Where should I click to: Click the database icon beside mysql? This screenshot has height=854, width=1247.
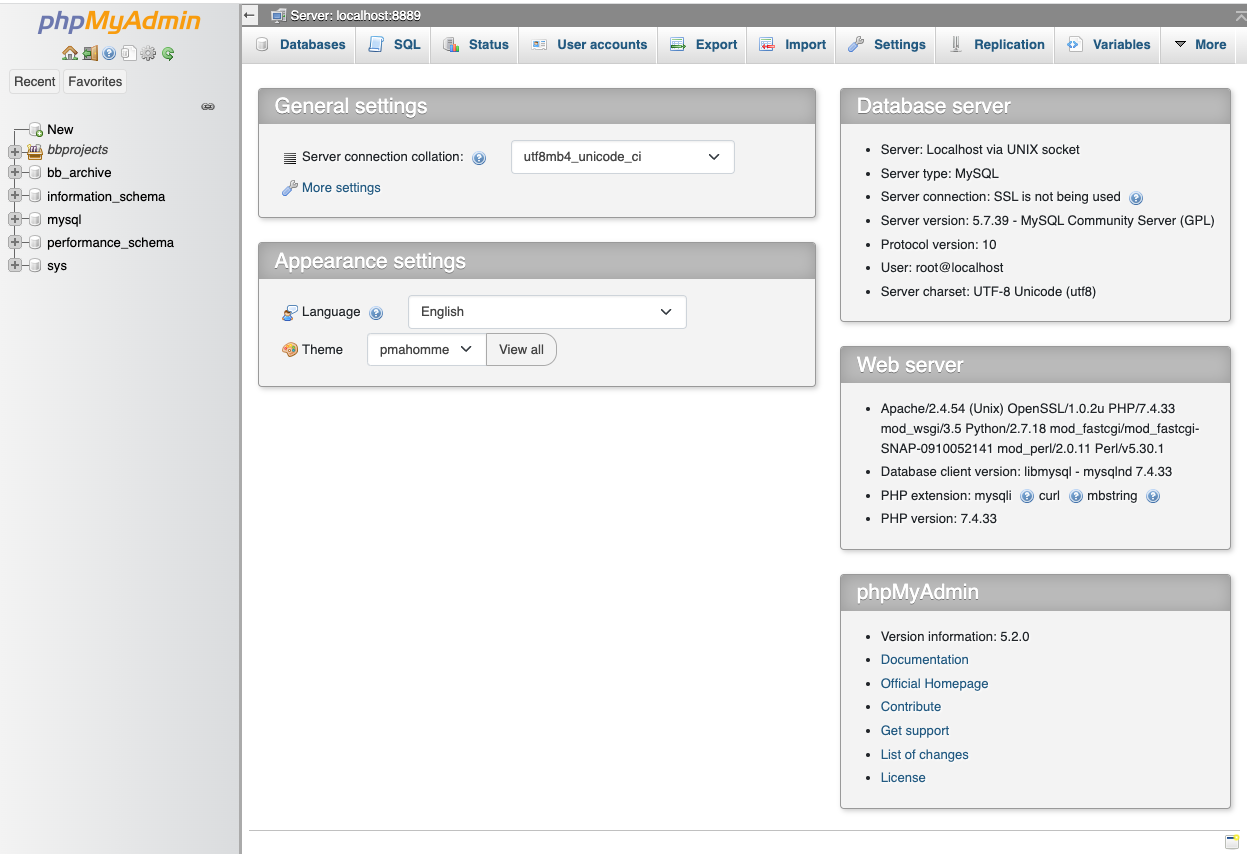pos(35,219)
